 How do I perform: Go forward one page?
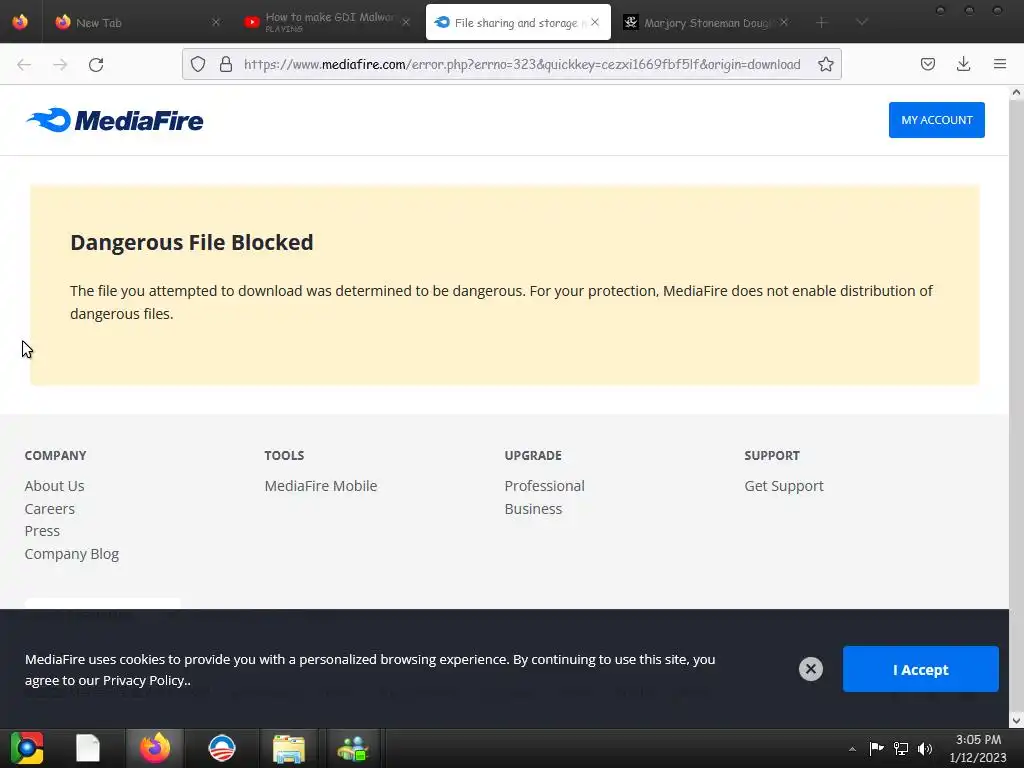point(60,64)
